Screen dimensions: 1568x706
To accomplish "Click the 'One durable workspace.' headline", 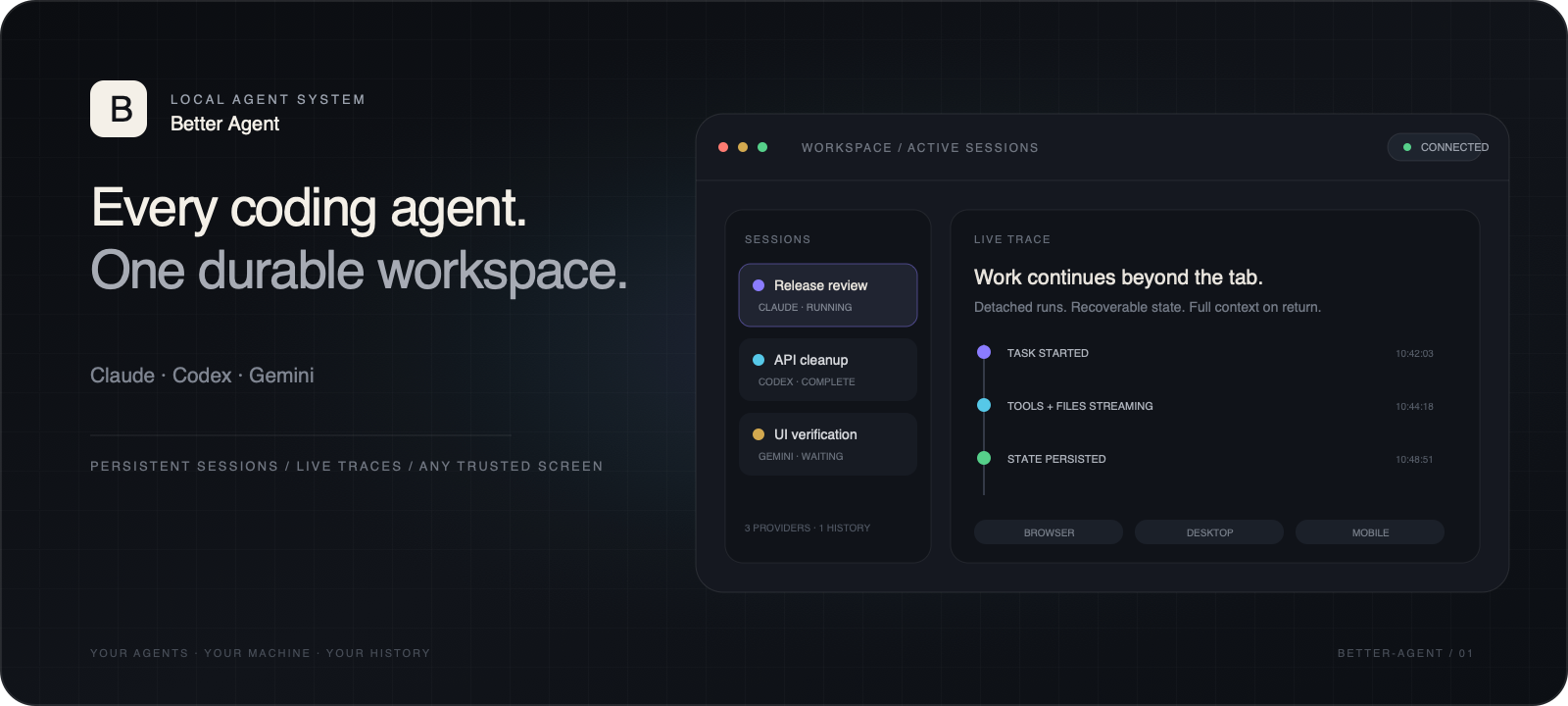I will tap(359, 272).
